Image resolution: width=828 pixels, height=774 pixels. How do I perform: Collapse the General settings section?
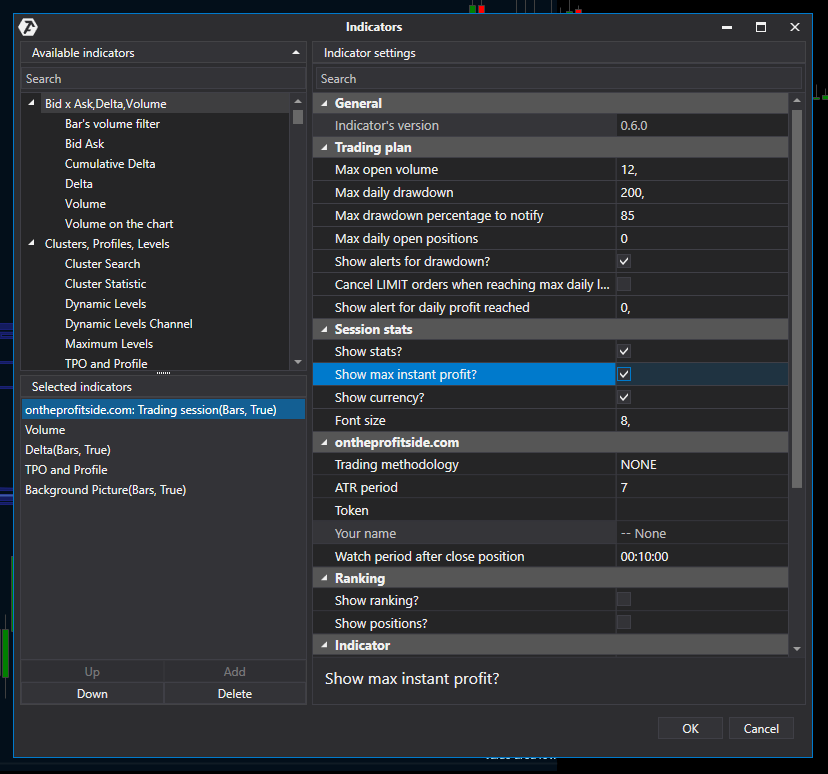click(324, 103)
